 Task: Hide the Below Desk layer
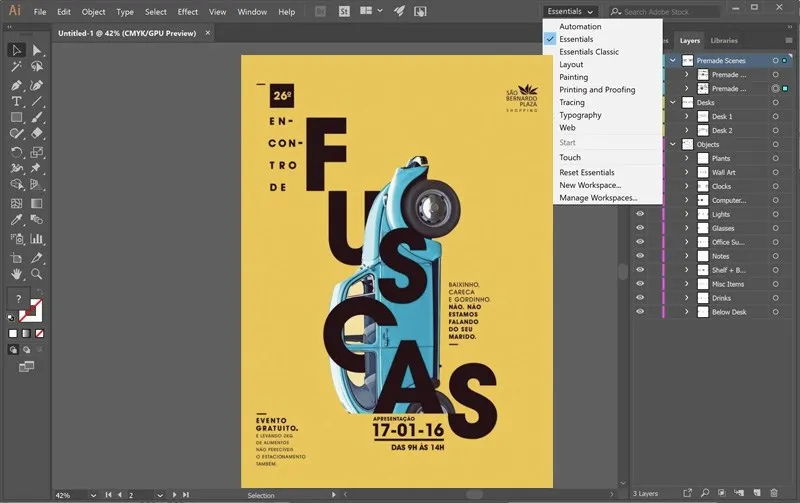coord(640,312)
